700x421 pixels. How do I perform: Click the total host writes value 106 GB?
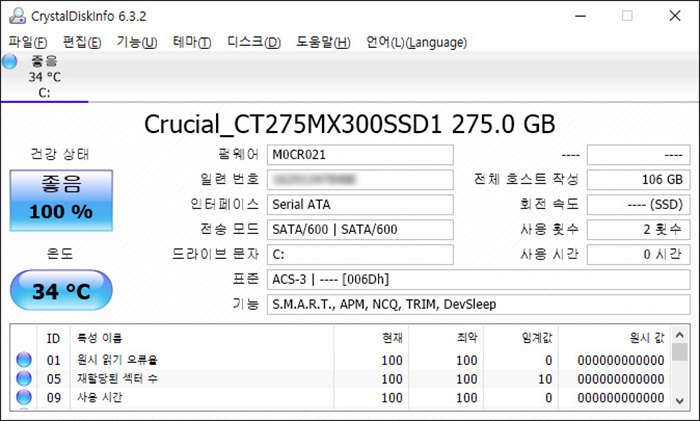click(638, 180)
